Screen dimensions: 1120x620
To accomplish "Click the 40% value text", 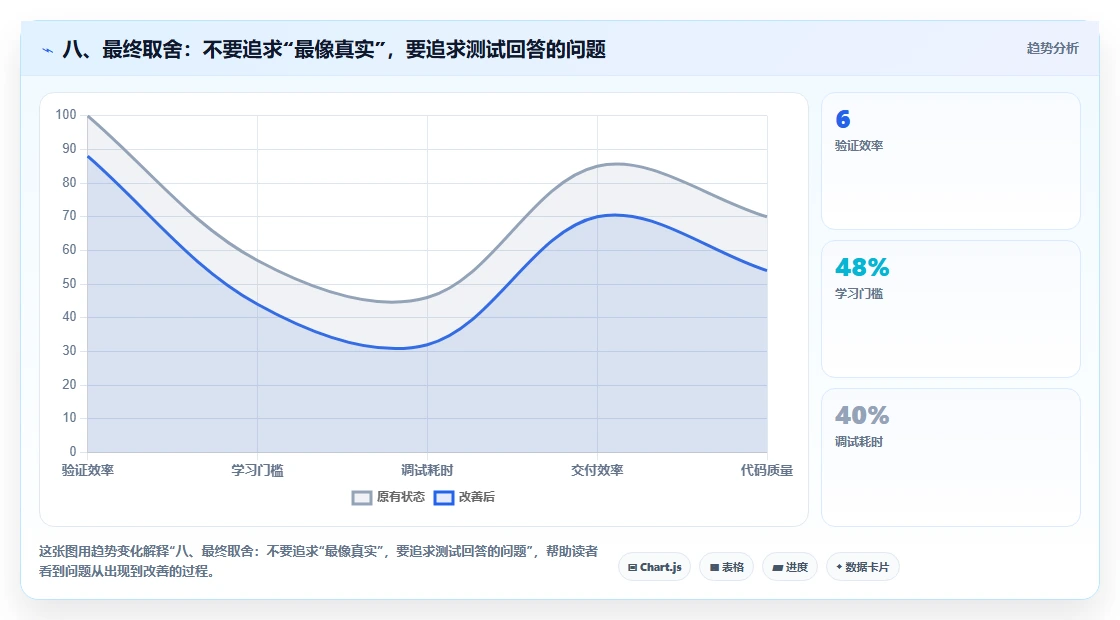I will (x=862, y=416).
